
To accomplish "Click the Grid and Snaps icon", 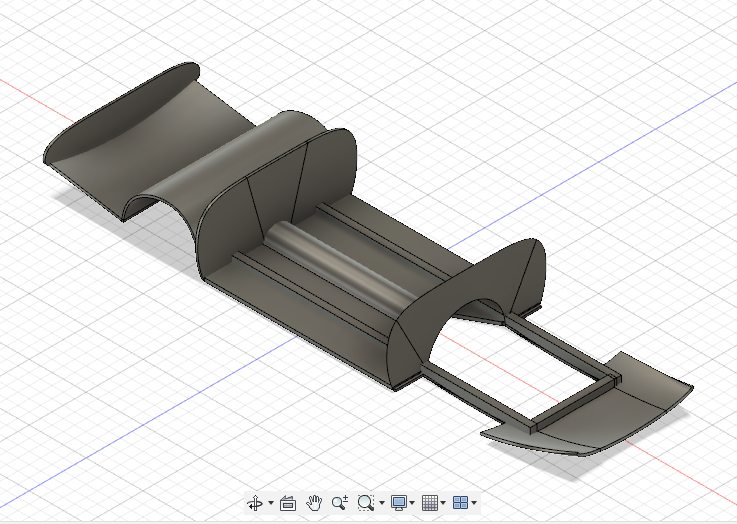I will pyautogui.click(x=429, y=503).
